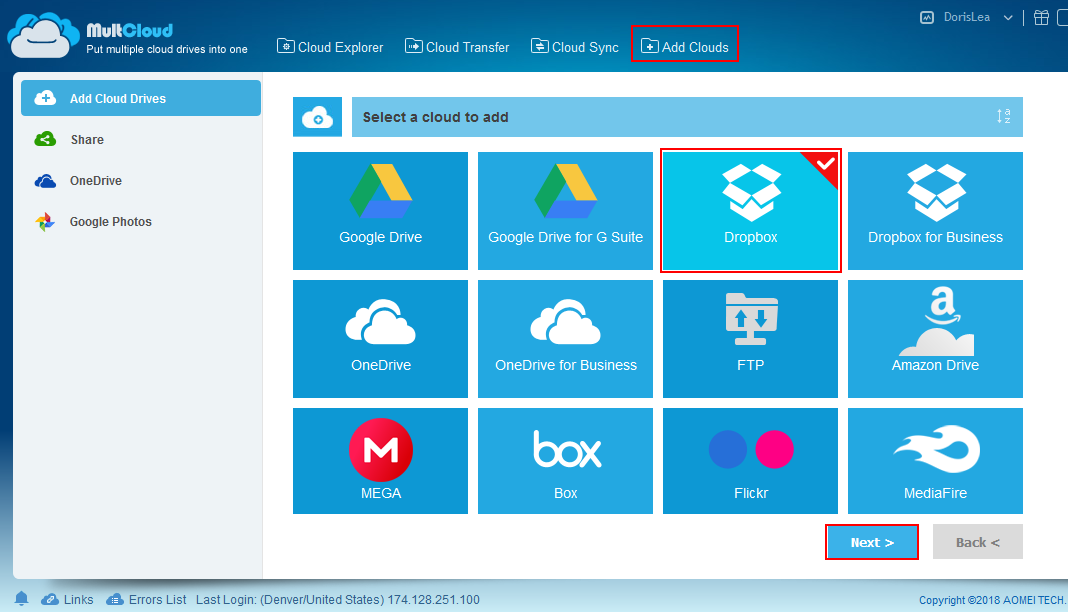1068x612 pixels.
Task: Switch to Cloud Transfer tab
Action: click(457, 47)
